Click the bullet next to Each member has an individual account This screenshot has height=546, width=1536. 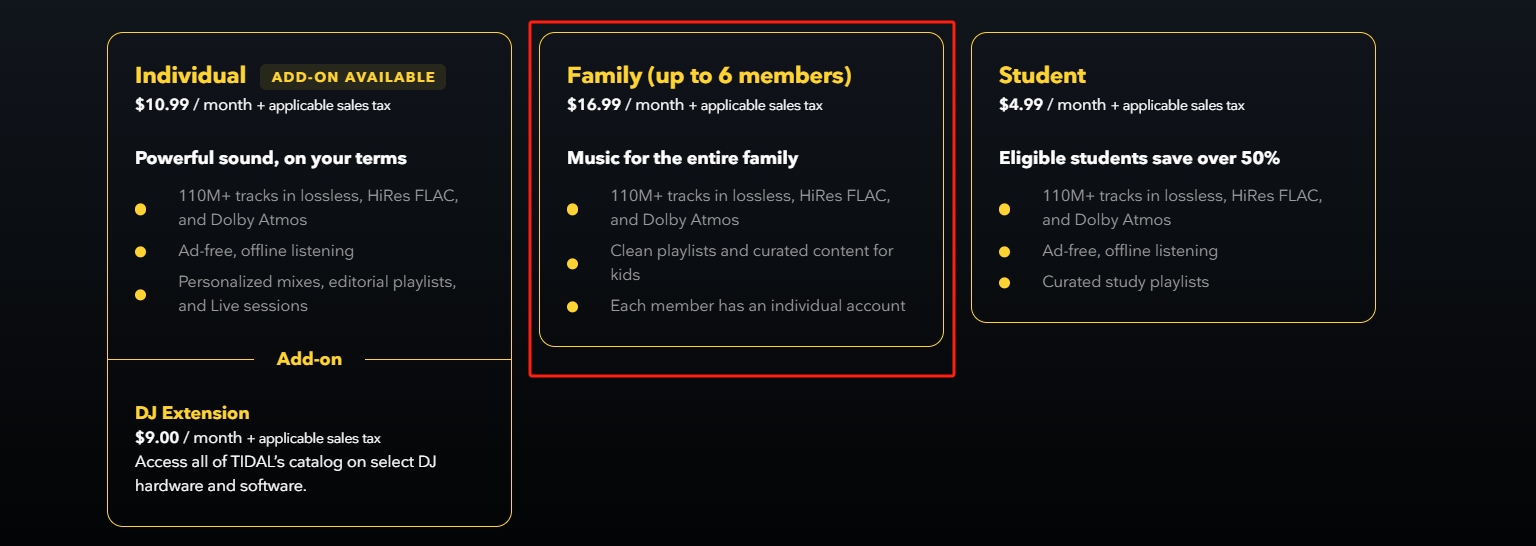(572, 306)
